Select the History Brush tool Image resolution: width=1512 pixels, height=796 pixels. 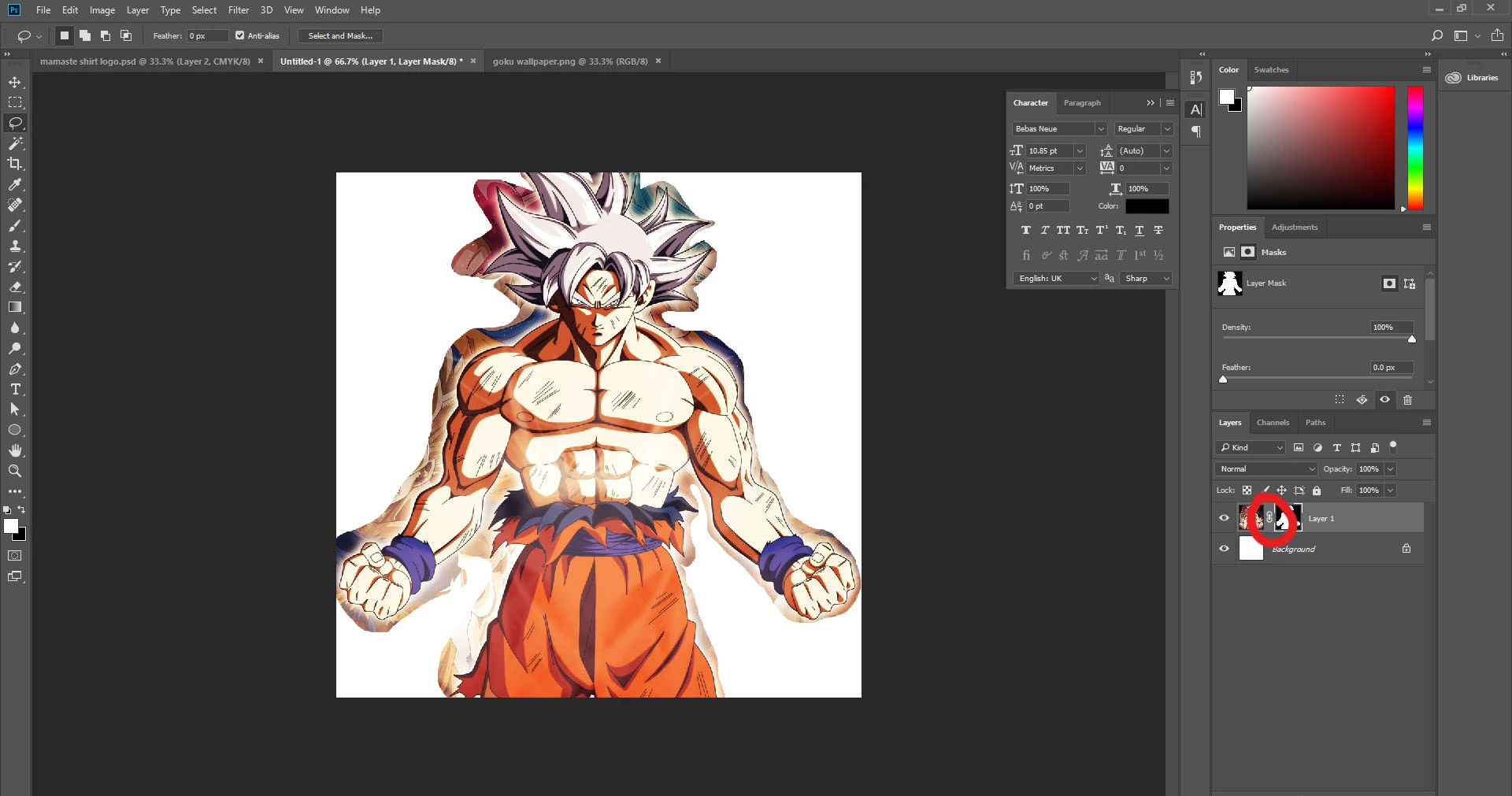pyautogui.click(x=15, y=266)
